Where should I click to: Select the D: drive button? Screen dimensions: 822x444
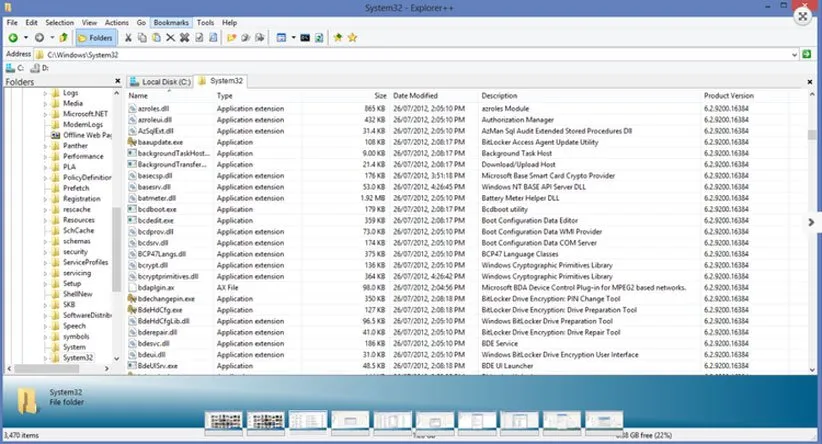point(39,68)
